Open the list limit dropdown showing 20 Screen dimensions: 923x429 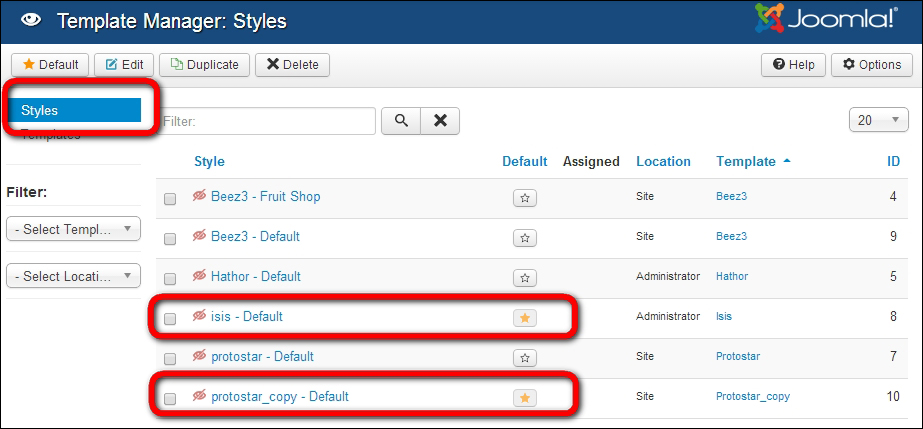point(878,120)
